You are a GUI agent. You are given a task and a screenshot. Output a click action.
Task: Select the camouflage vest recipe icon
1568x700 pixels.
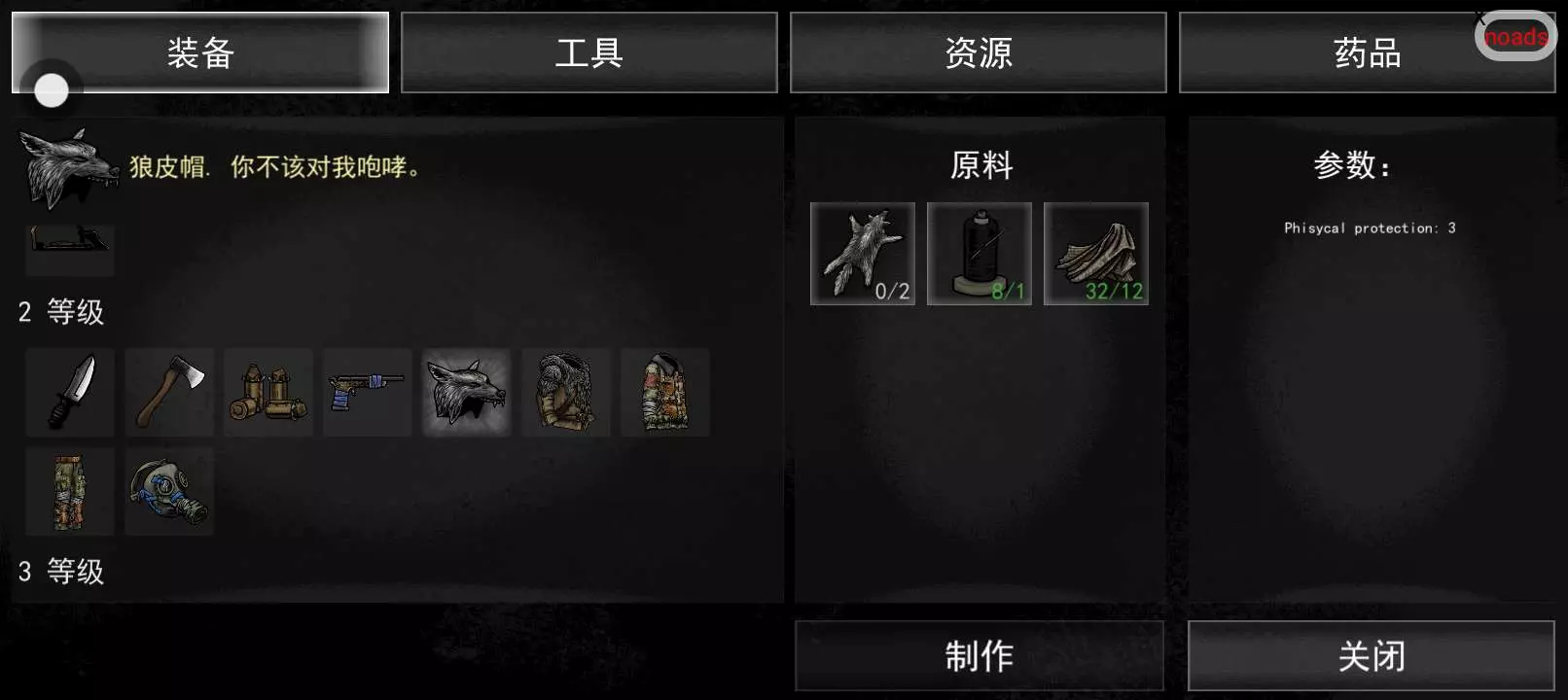(x=665, y=393)
